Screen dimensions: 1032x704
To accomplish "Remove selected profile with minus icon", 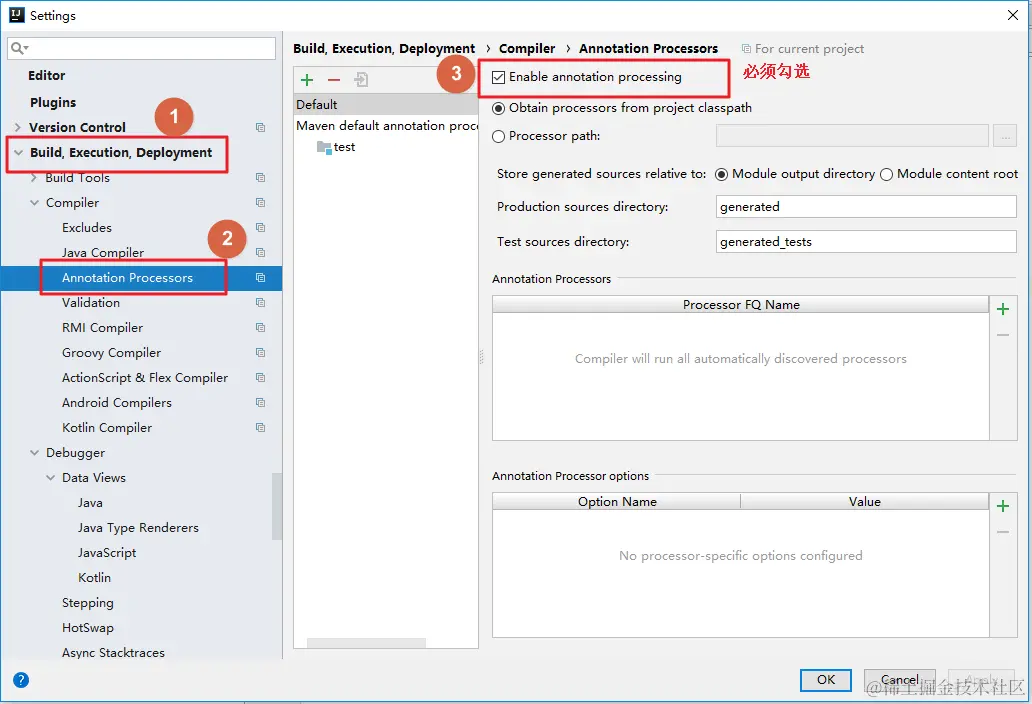I will [334, 80].
